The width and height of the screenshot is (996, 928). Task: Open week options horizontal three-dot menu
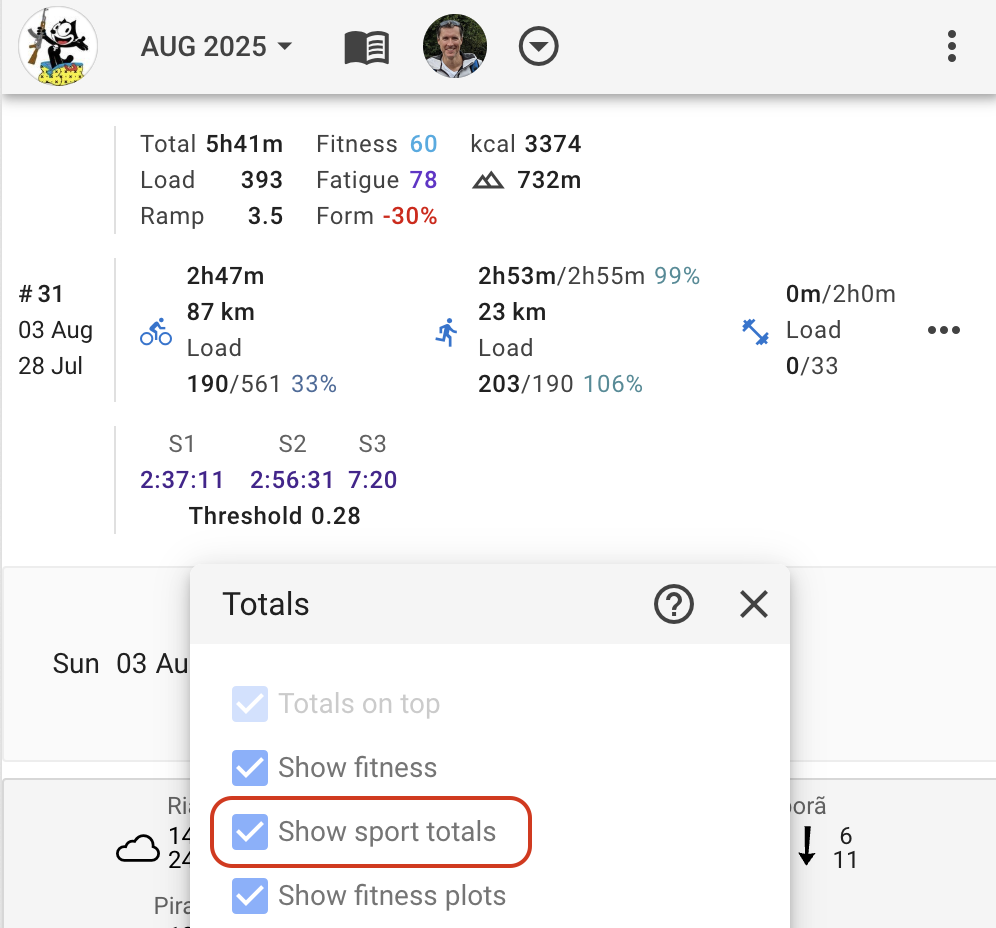point(943,331)
